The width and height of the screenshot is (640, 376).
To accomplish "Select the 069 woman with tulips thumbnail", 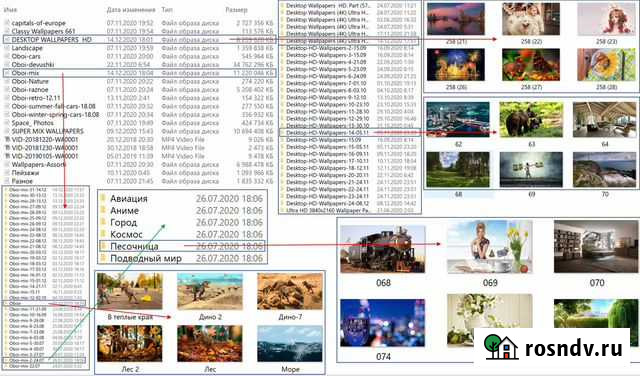I will point(490,247).
